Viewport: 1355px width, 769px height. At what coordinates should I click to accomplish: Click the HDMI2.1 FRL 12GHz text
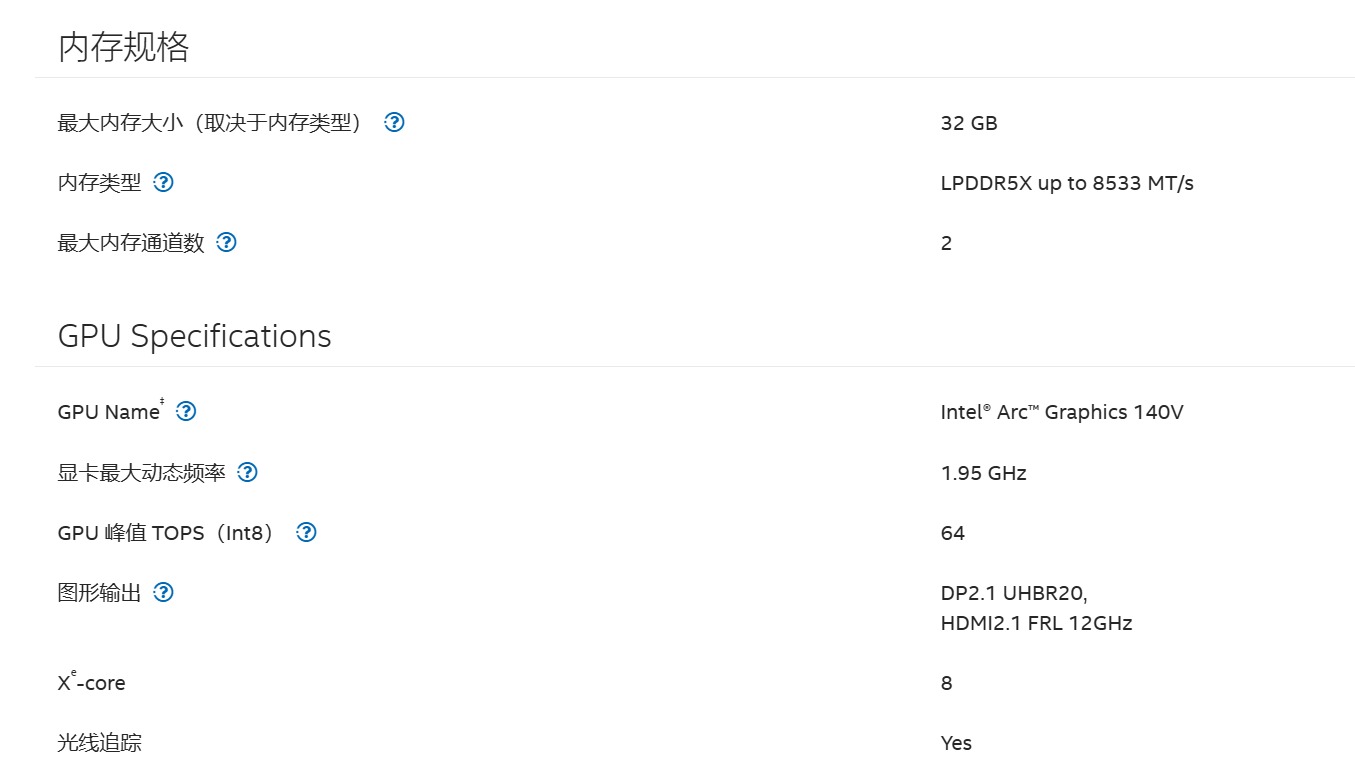coord(1035,624)
